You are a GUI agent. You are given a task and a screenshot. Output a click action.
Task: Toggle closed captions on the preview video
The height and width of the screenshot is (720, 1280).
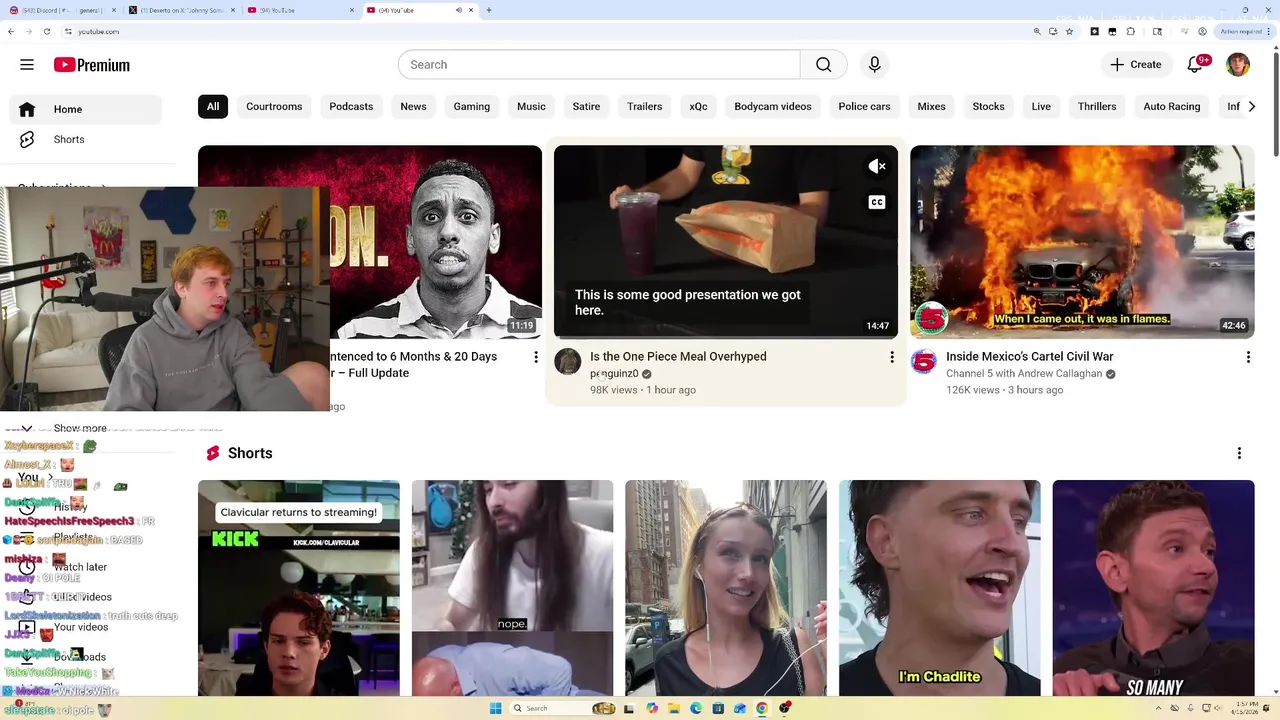[877, 202]
